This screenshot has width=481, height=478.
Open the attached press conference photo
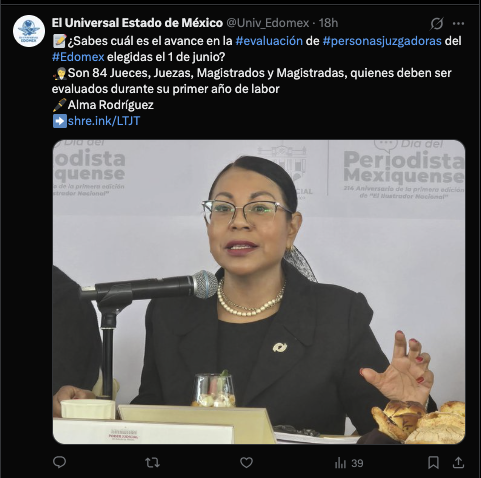(259, 292)
